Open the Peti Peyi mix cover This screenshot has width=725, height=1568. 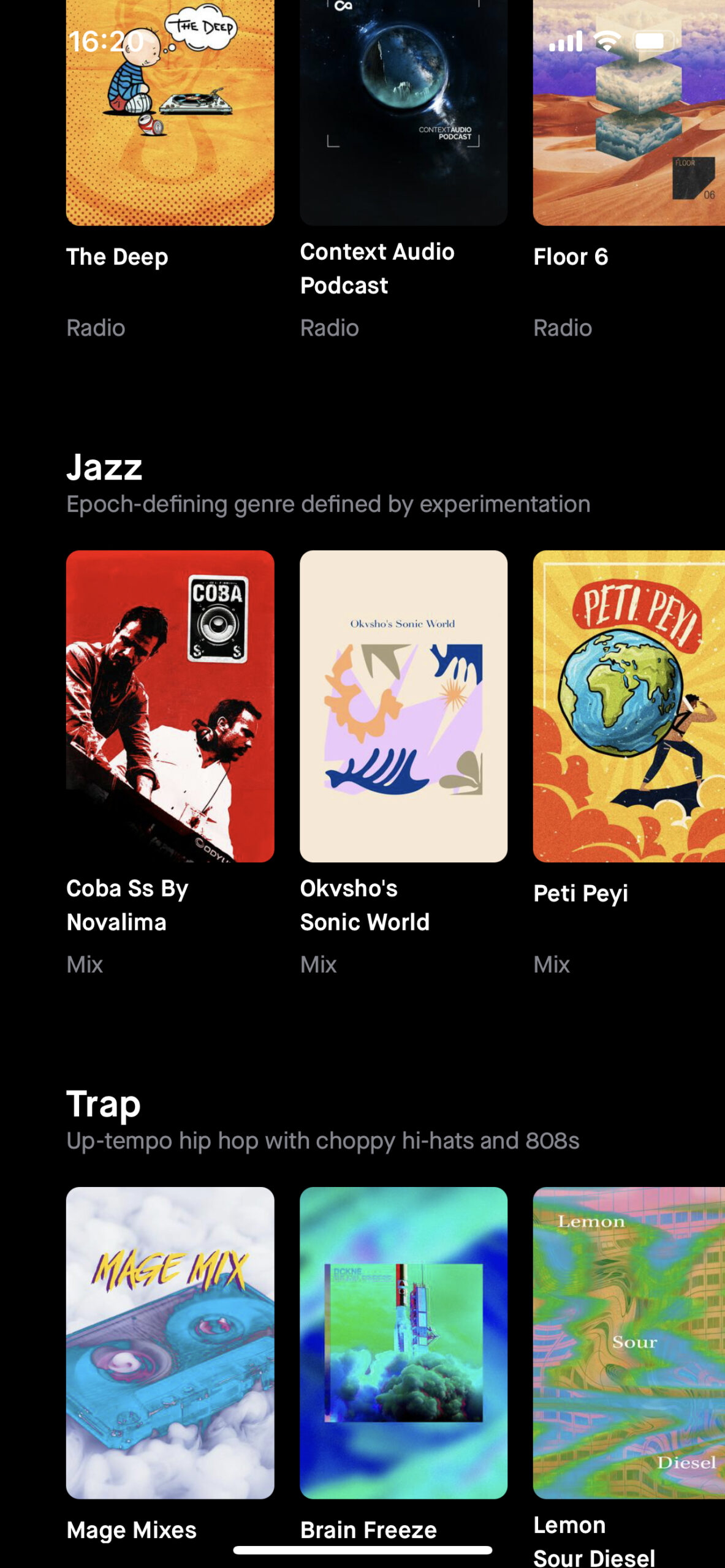[x=629, y=706]
